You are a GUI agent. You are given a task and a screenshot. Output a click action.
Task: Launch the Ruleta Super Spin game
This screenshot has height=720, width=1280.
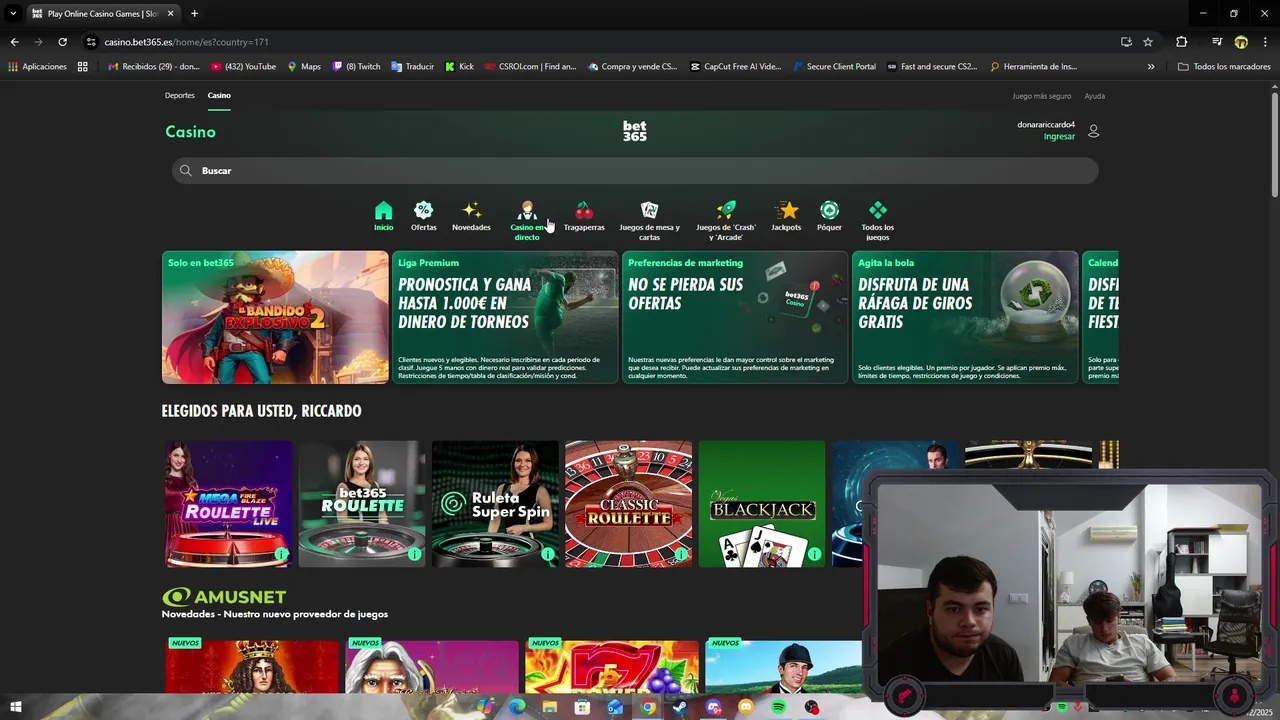pyautogui.click(x=495, y=504)
